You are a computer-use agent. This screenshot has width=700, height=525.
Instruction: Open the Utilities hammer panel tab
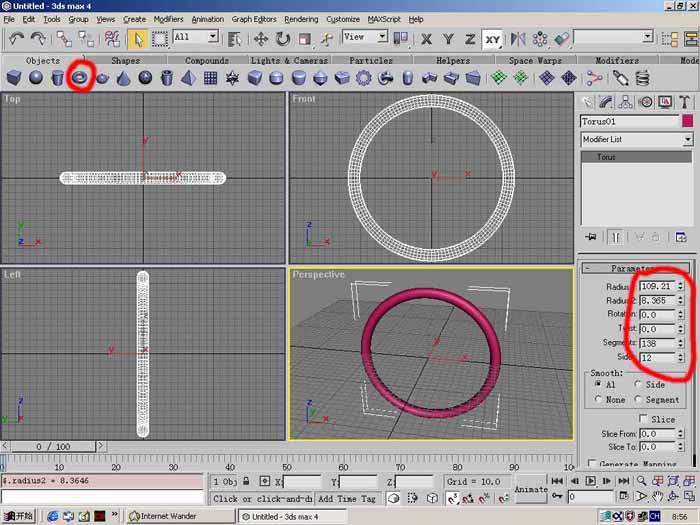point(685,102)
